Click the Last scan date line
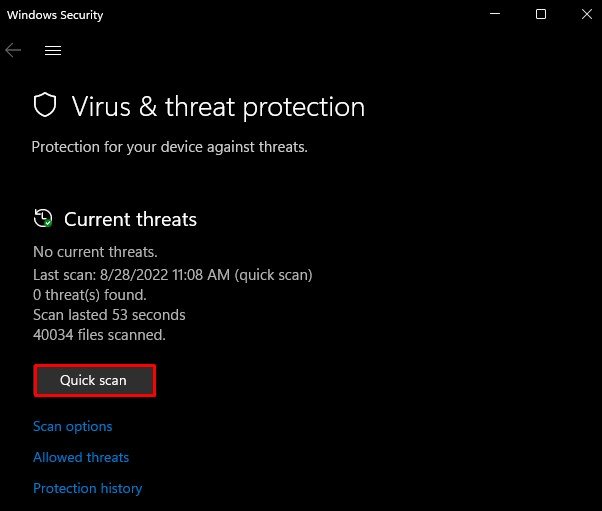Image resolution: width=602 pixels, height=511 pixels. (x=173, y=275)
